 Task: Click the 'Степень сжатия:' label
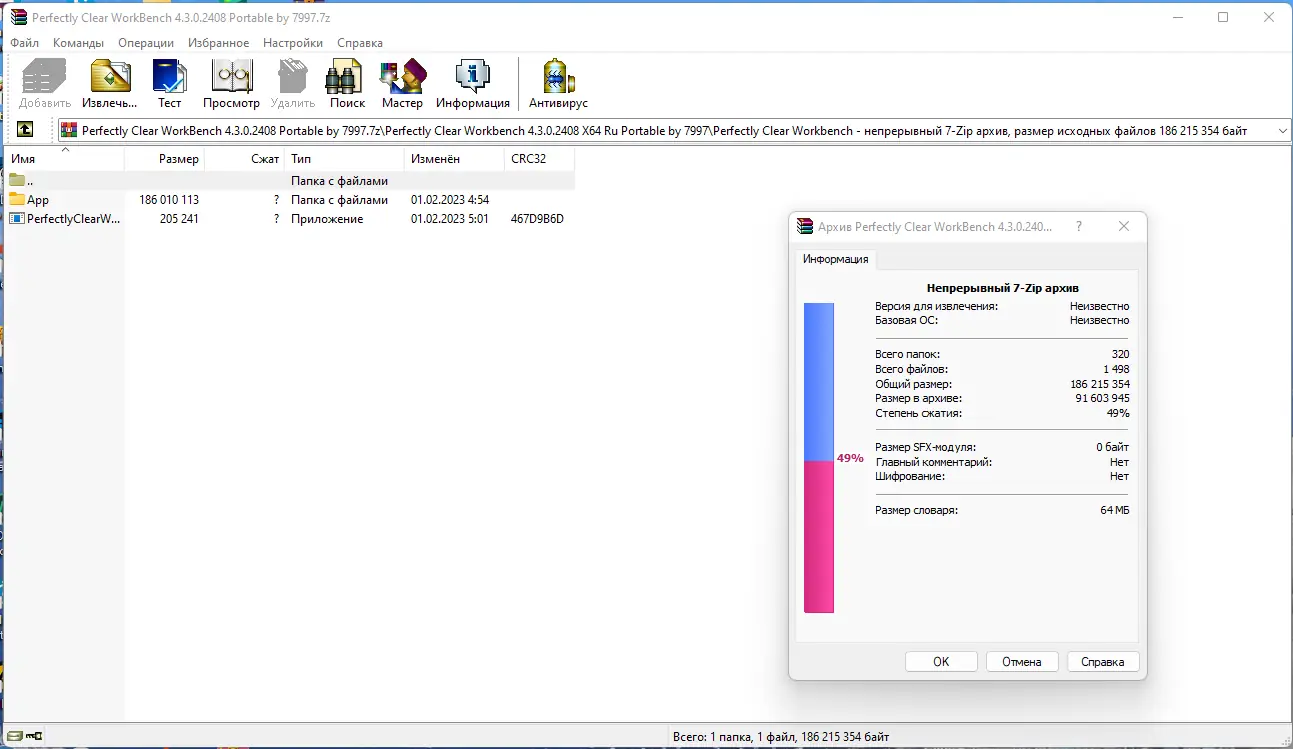[x=918, y=413]
